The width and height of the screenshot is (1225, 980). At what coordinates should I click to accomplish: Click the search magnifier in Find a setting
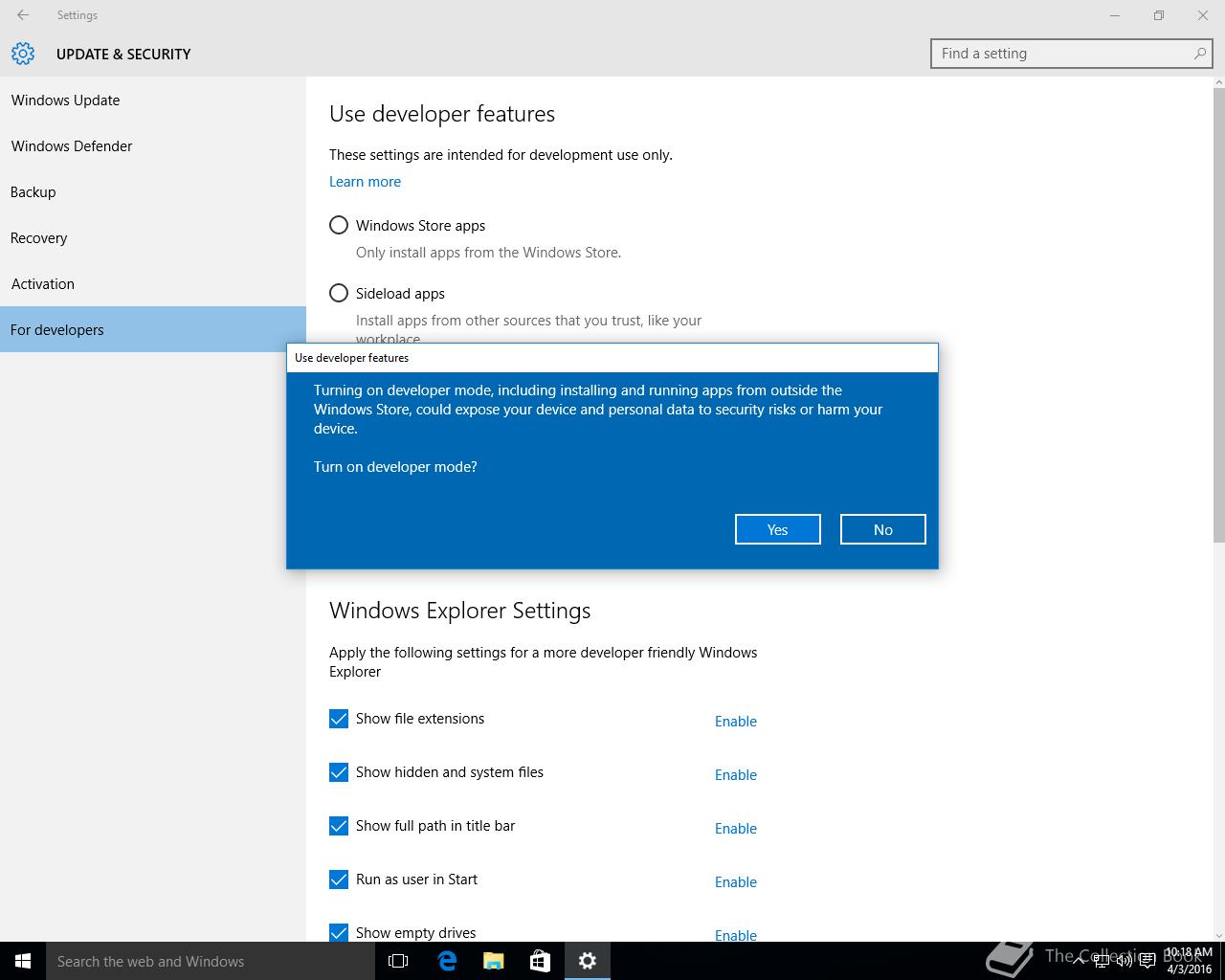coord(1199,54)
